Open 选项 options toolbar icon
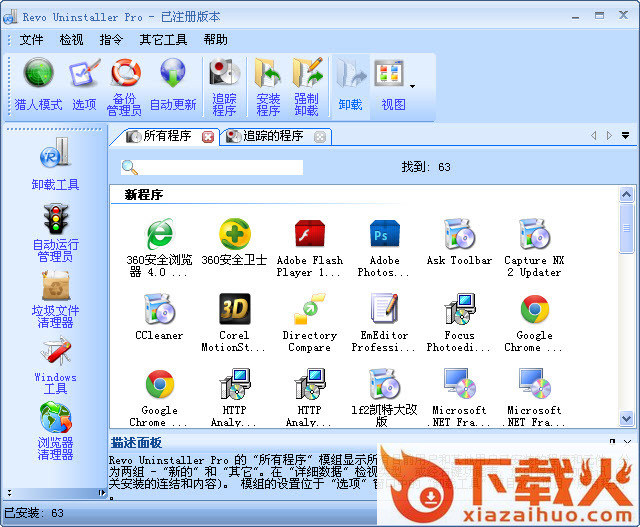 click(84, 86)
